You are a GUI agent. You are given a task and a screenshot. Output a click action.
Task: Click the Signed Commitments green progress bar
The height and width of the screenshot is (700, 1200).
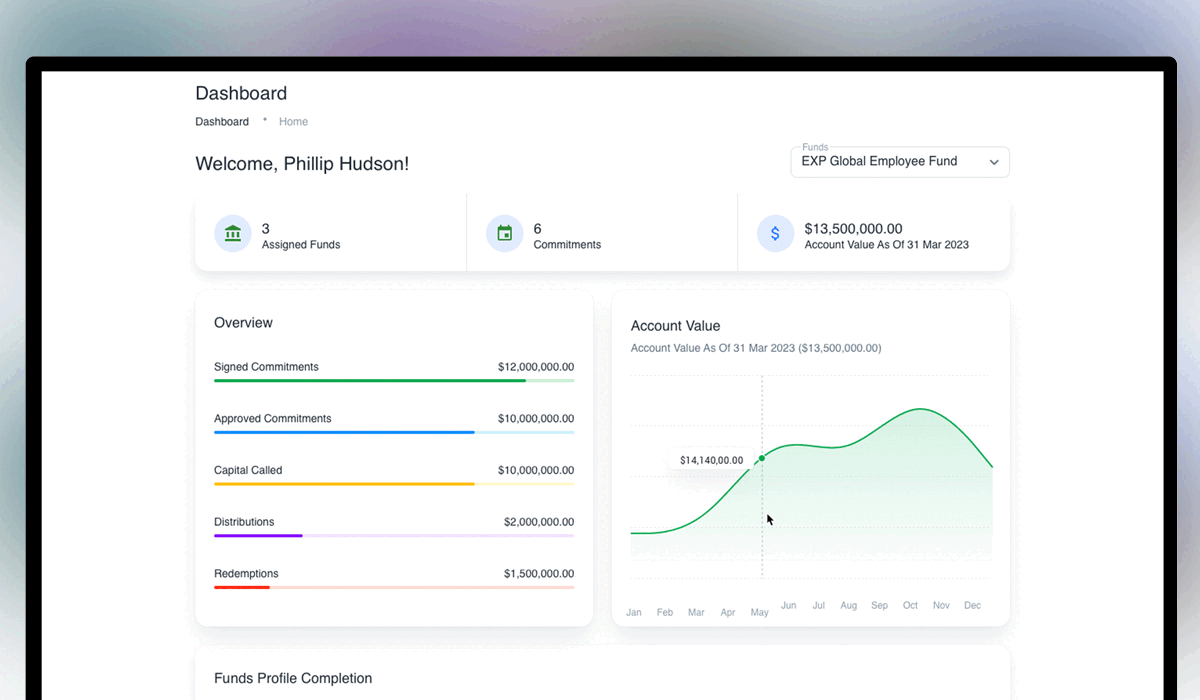(394, 381)
